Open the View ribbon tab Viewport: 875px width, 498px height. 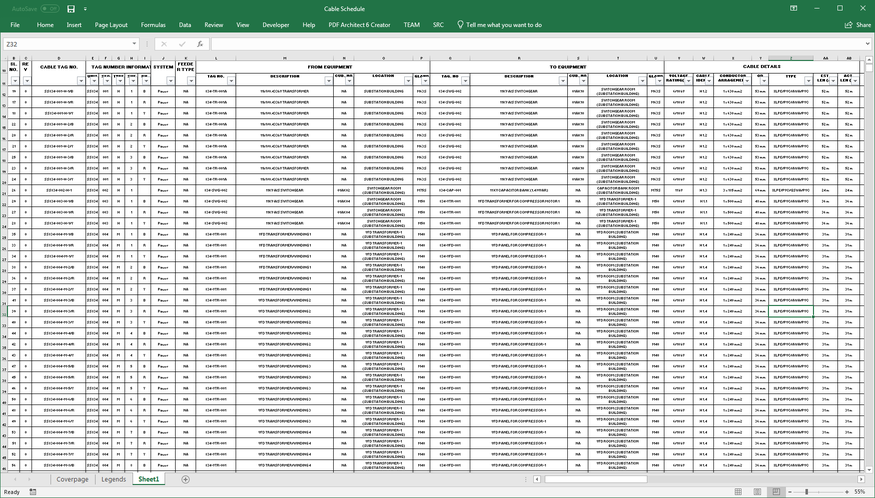[243, 25]
